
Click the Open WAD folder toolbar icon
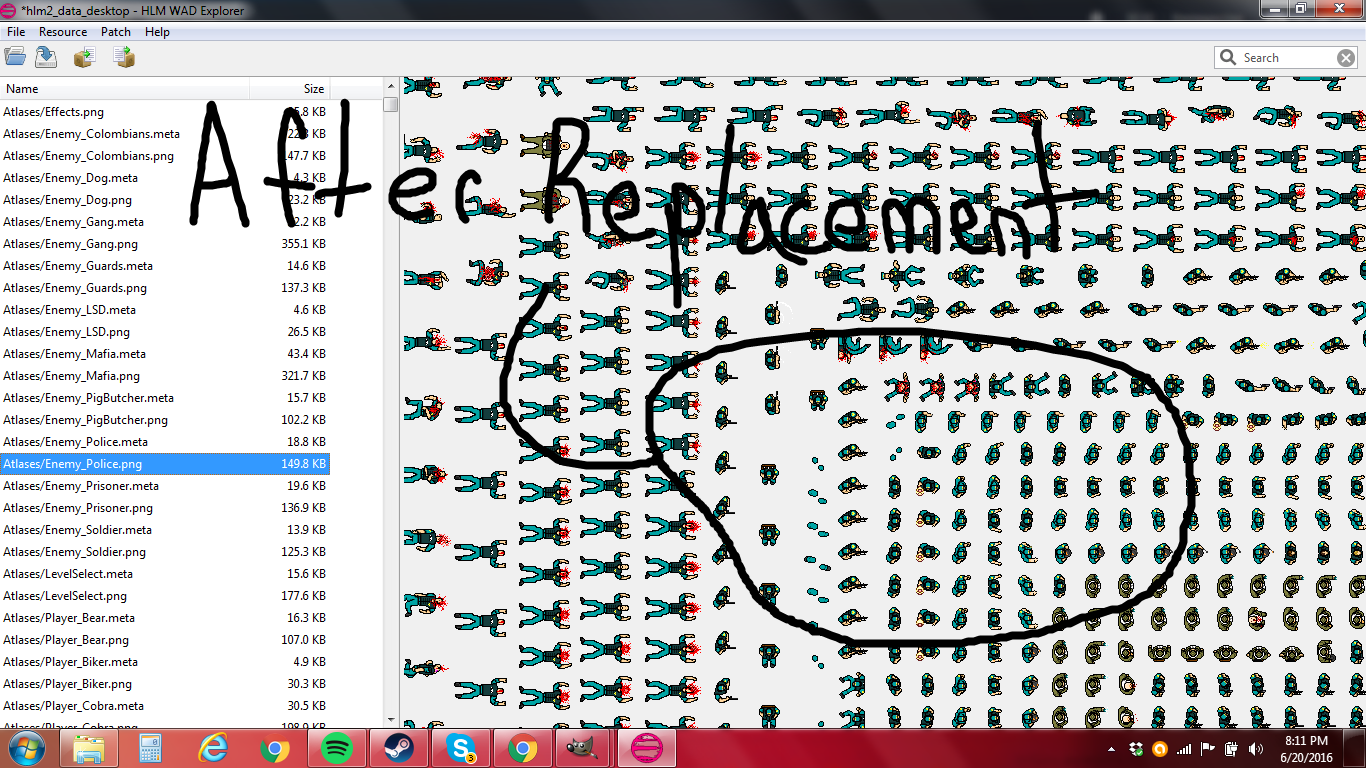pyautogui.click(x=15, y=58)
